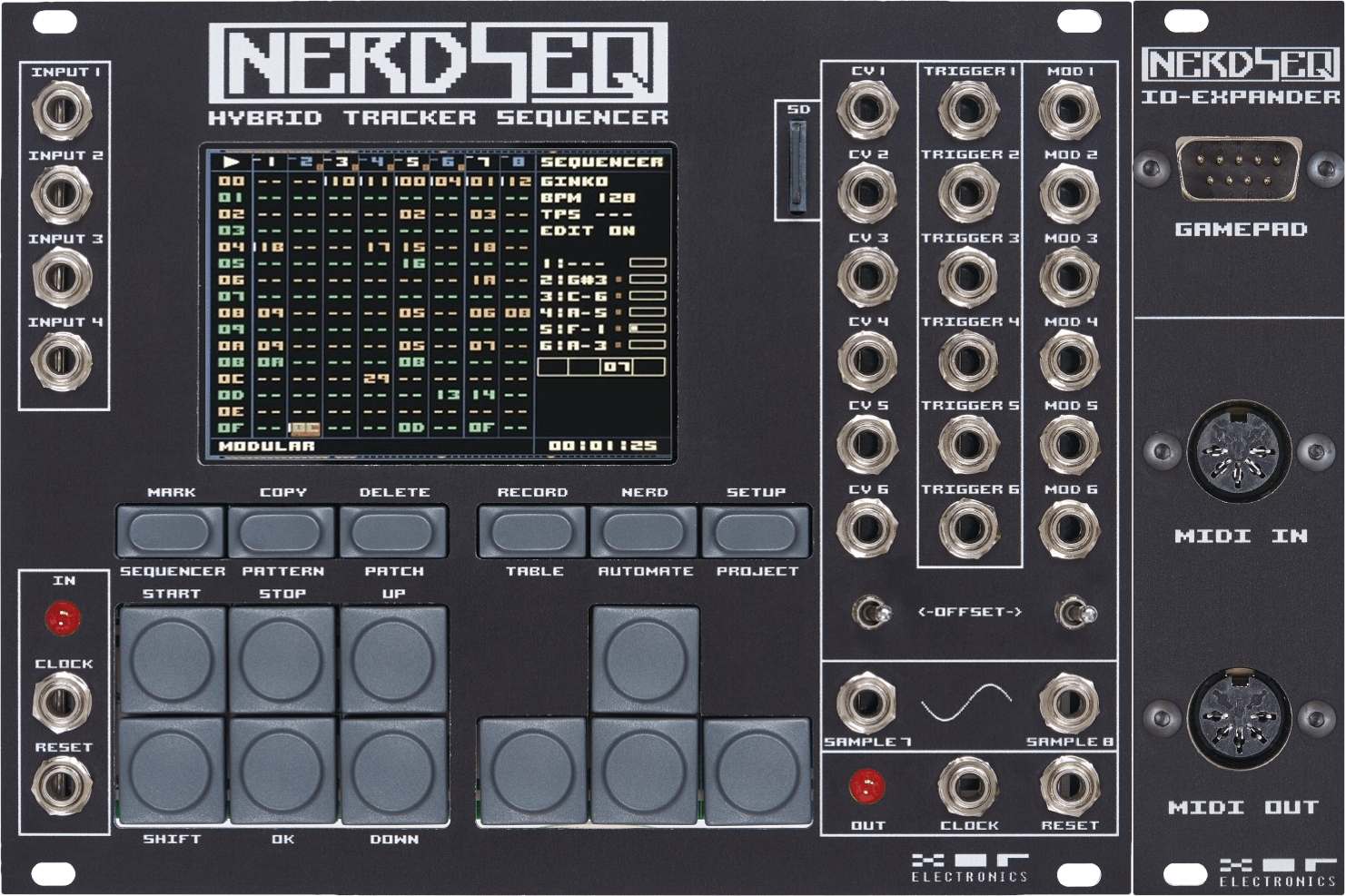1346x896 pixels.
Task: Tap the bottom-left button of the arrow cluster
Action: pos(532,771)
